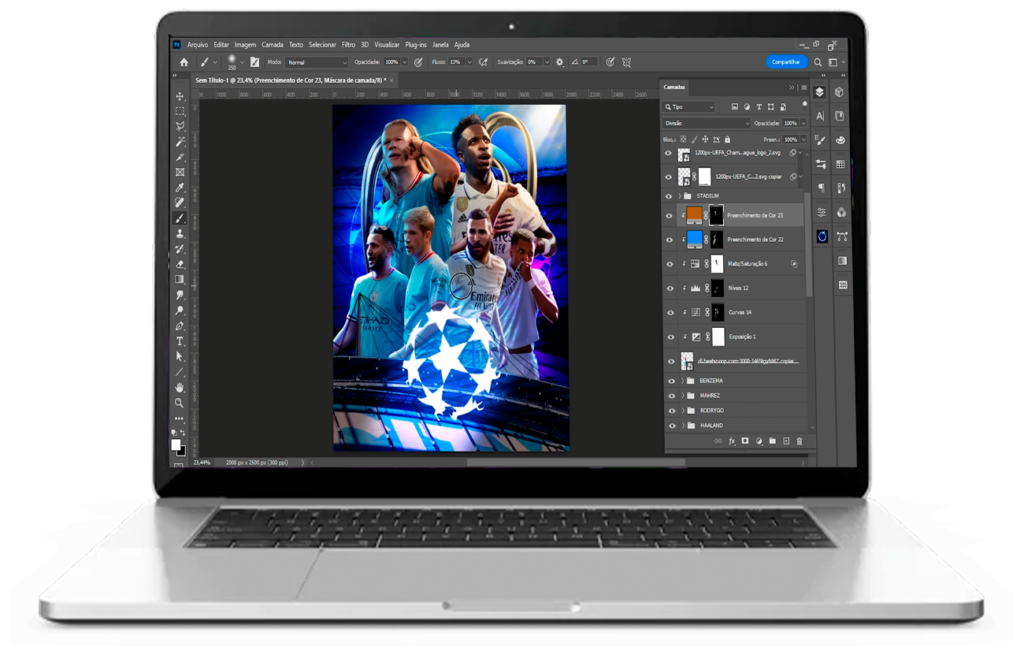Hide the Preenchimento de Cor 23 layer
The image size is (1024, 655).
(x=669, y=216)
